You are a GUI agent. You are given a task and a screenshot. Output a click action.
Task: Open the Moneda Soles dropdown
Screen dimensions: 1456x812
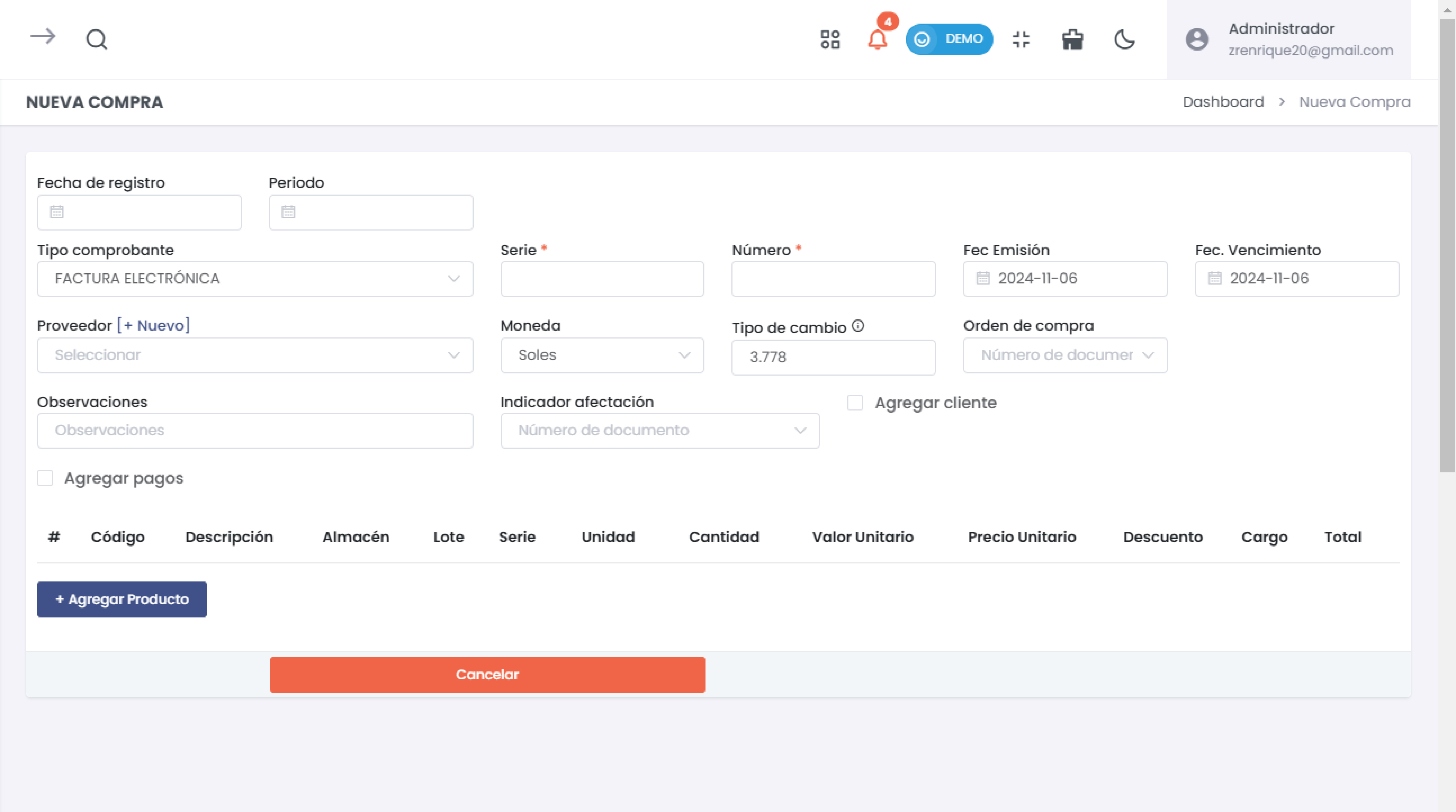coord(601,355)
